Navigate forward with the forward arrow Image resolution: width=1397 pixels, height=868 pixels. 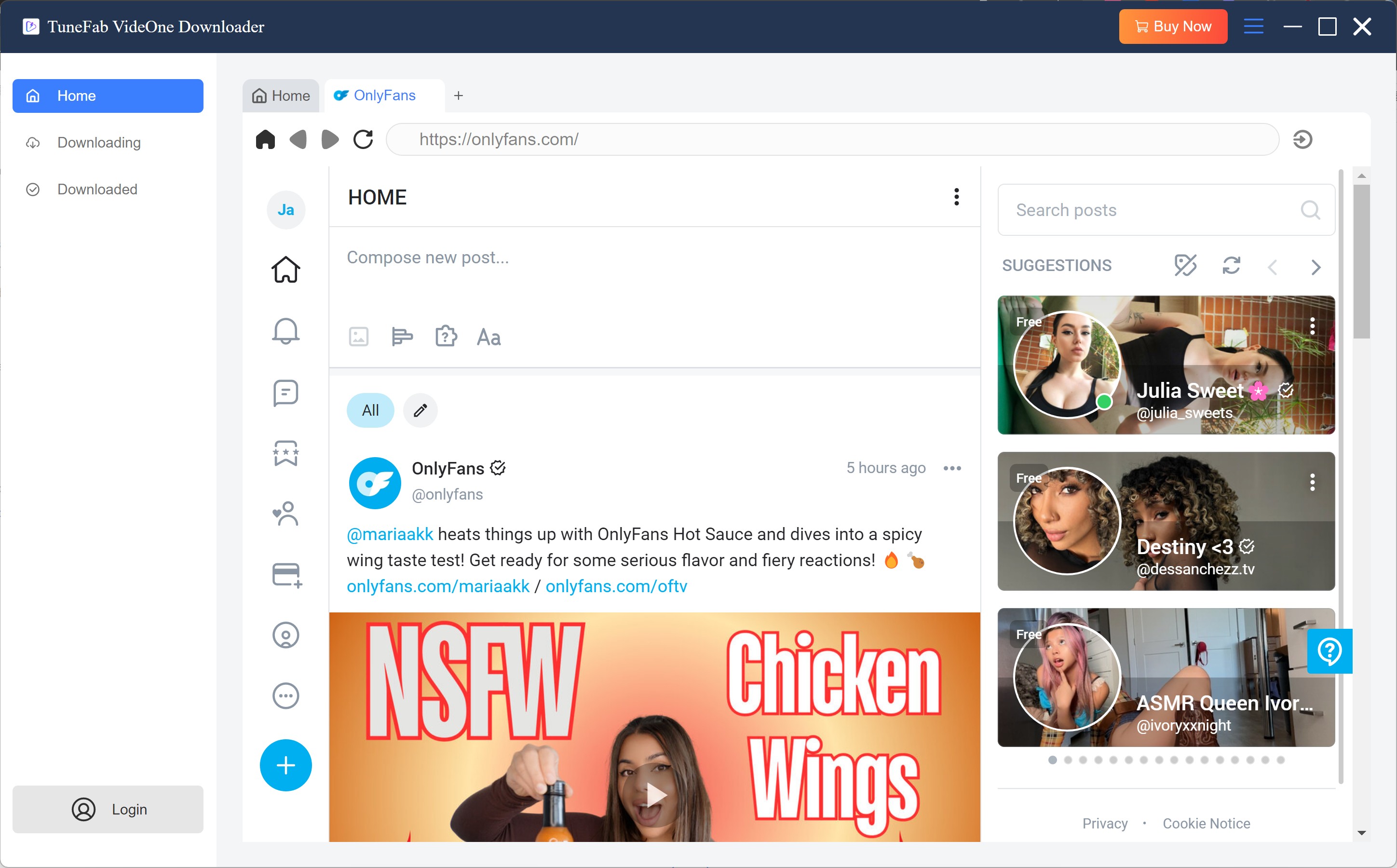(x=330, y=139)
